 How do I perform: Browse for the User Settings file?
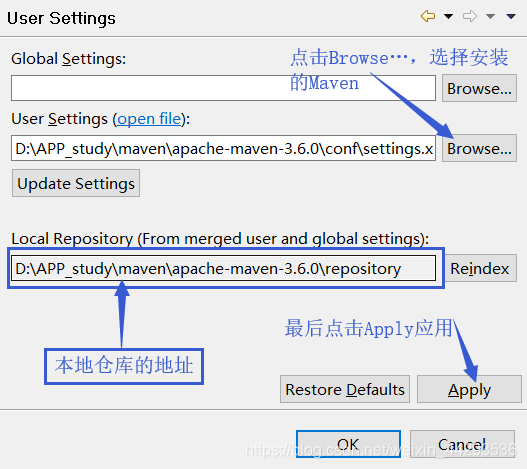coord(479,148)
